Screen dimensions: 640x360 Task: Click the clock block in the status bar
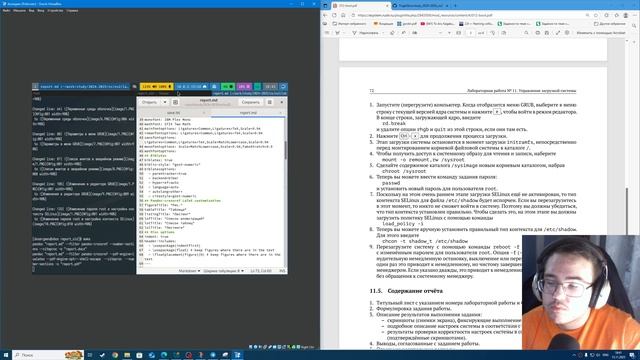[x=270, y=87]
